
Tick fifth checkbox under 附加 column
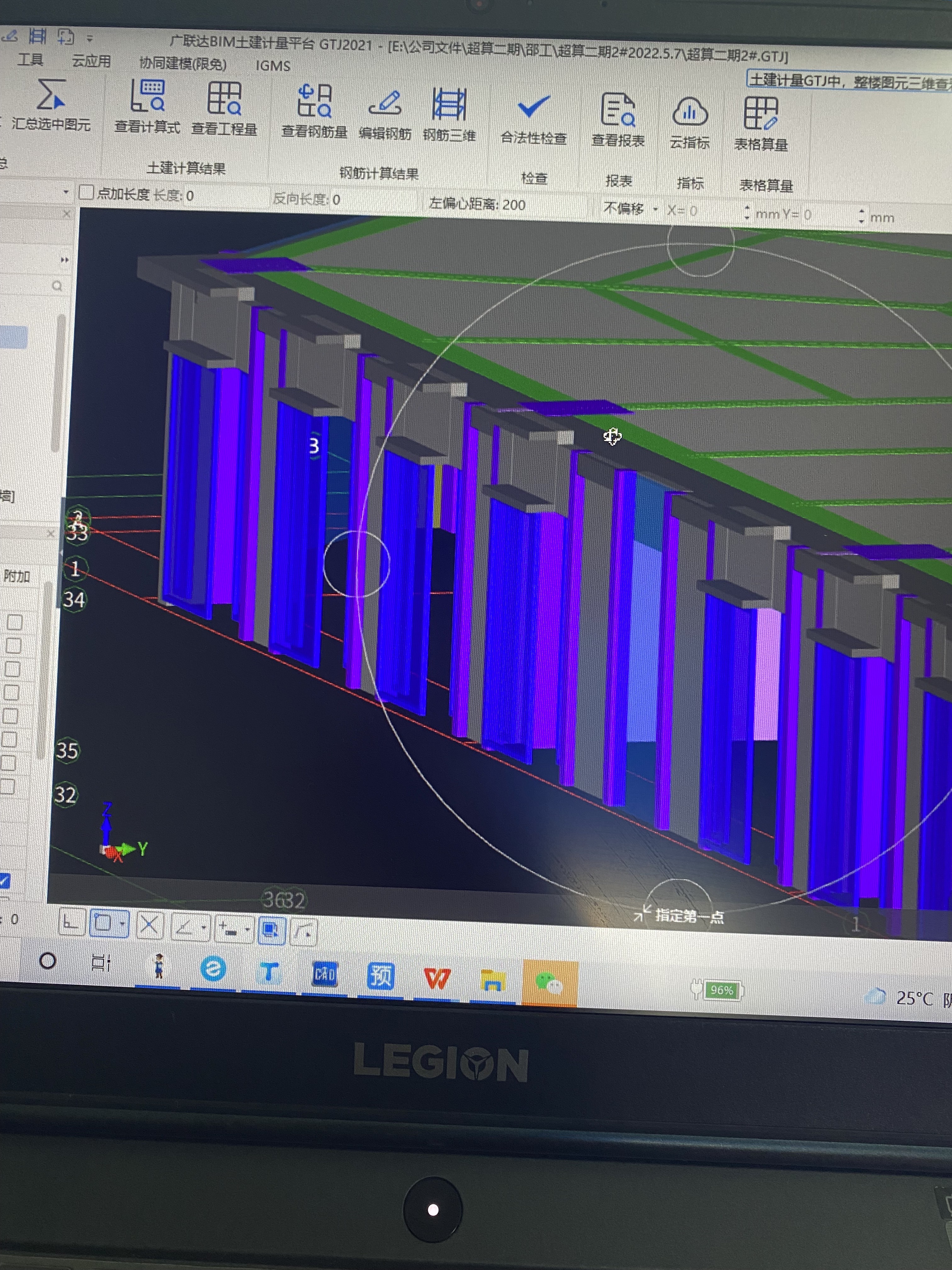[x=10, y=716]
